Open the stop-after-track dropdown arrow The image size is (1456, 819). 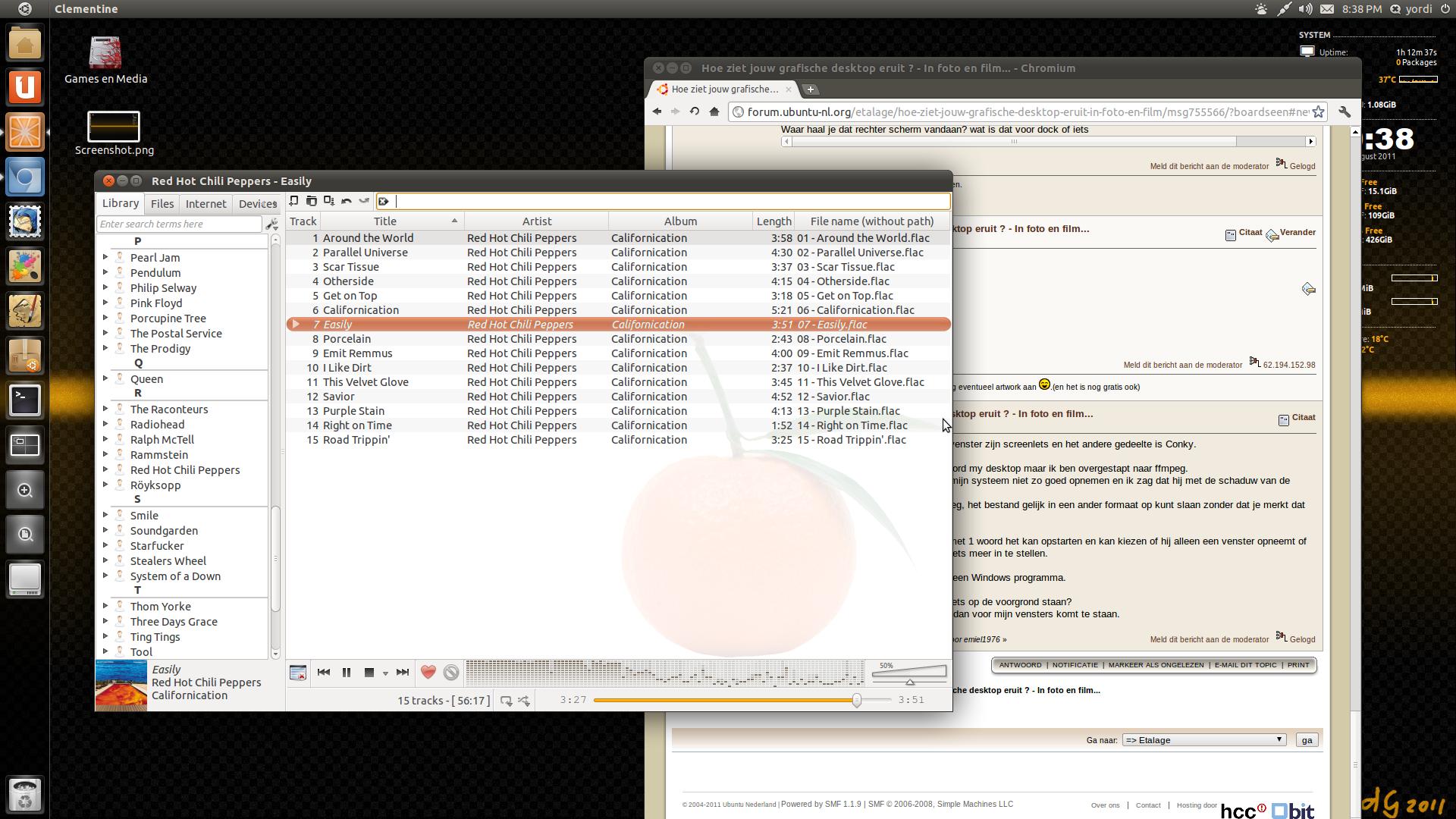tap(385, 673)
